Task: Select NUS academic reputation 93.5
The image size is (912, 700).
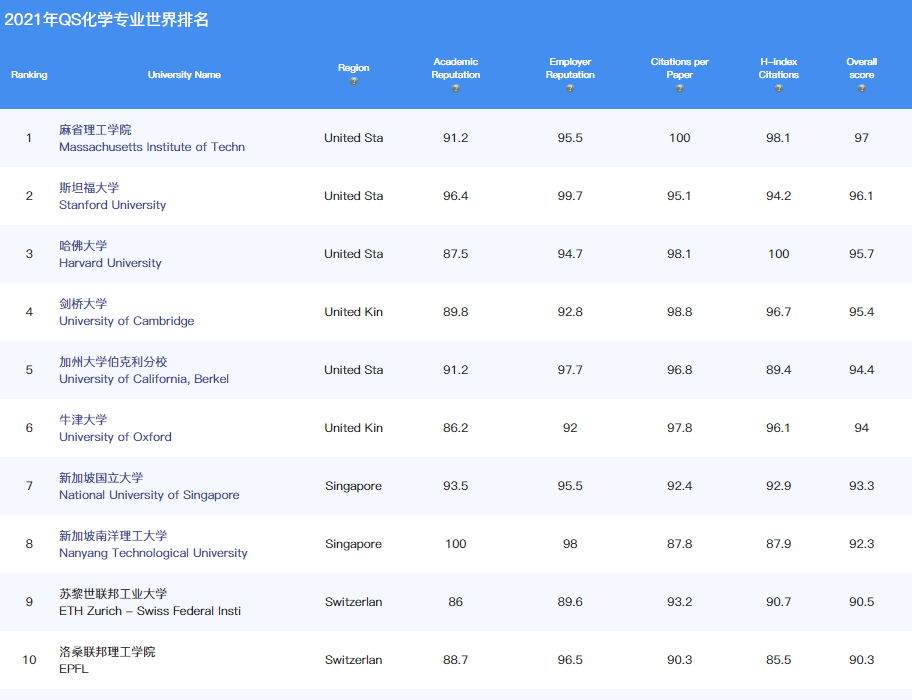Action: coord(455,486)
